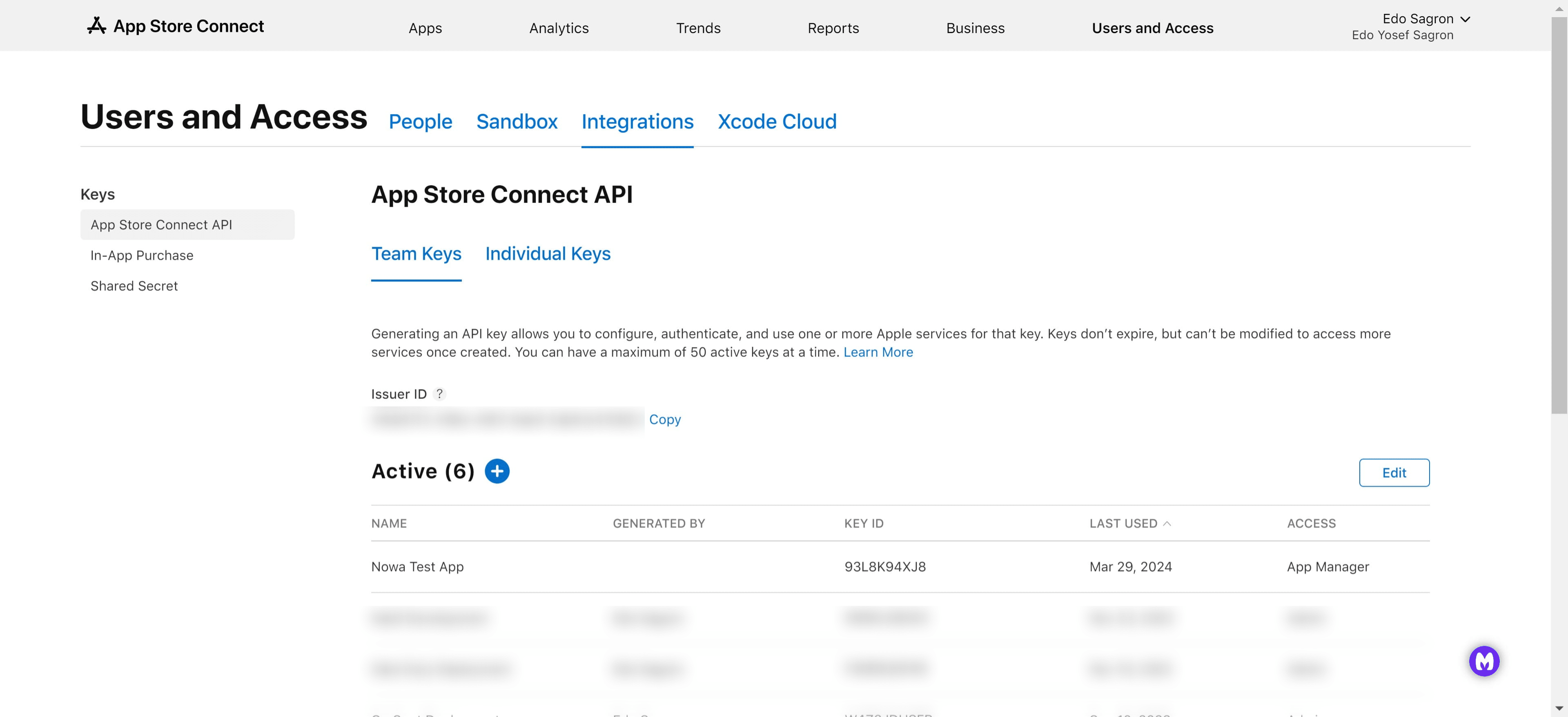Copy the Issuer ID
Image resolution: width=1568 pixels, height=717 pixels.
[x=665, y=420]
